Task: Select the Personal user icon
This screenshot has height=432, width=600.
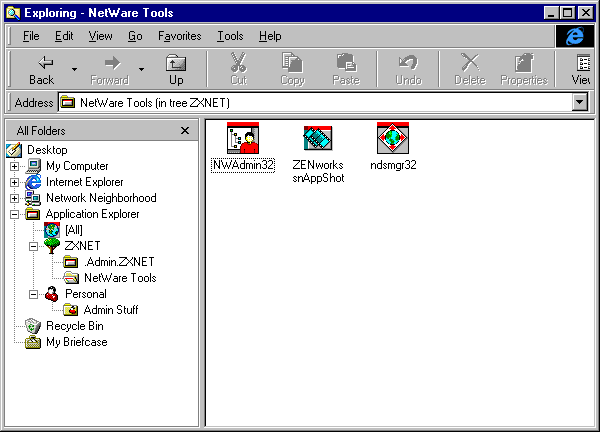Action: pos(52,294)
